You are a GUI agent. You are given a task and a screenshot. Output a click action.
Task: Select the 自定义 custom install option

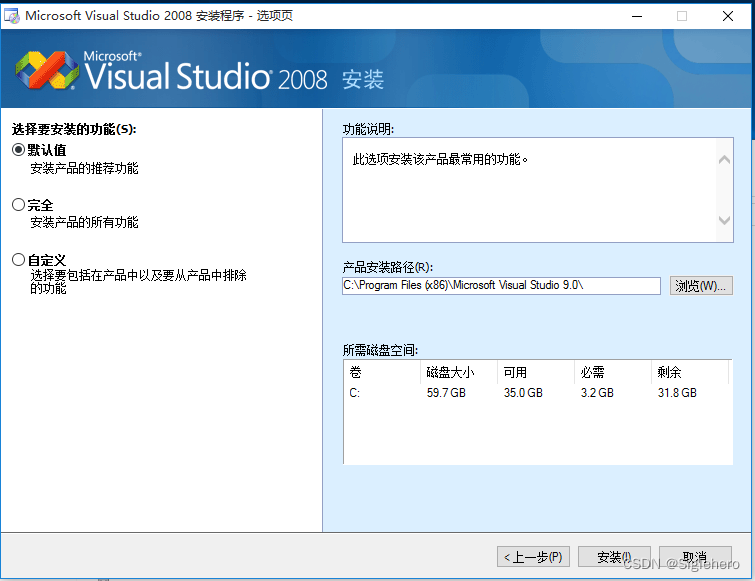click(19, 260)
